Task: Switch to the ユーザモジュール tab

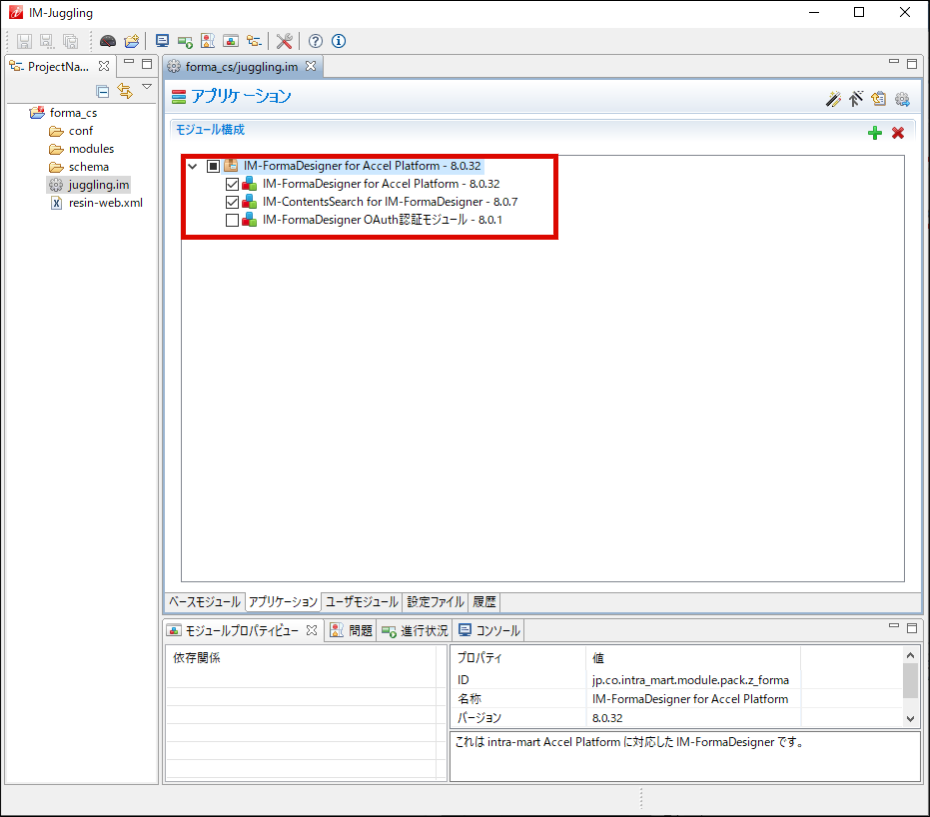Action: point(361,602)
